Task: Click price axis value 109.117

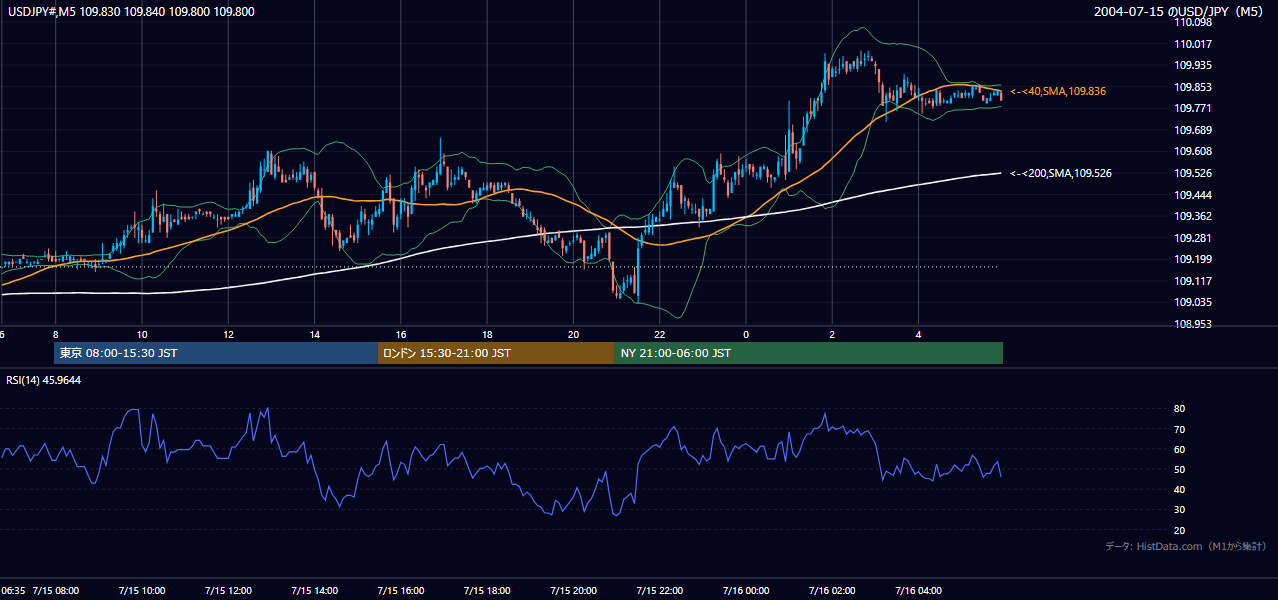Action: (1193, 281)
